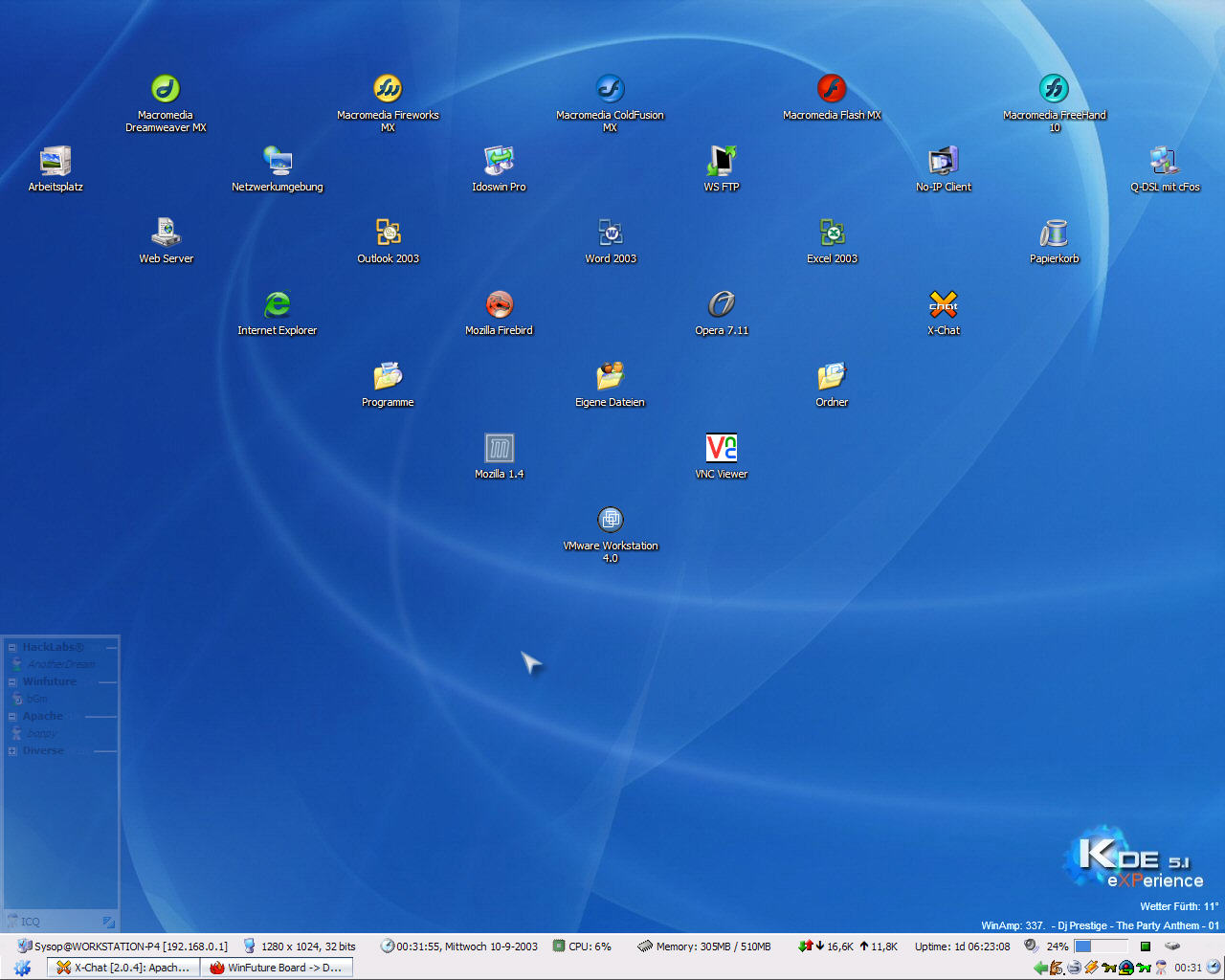Expand the Diverse contact group
Screen dimensions: 1225x980
tap(12, 751)
